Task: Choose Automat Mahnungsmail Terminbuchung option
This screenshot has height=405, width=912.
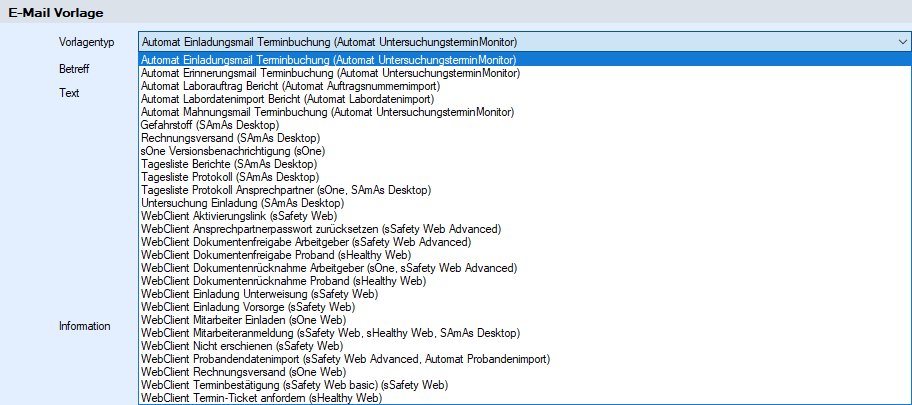Action: 525,112
